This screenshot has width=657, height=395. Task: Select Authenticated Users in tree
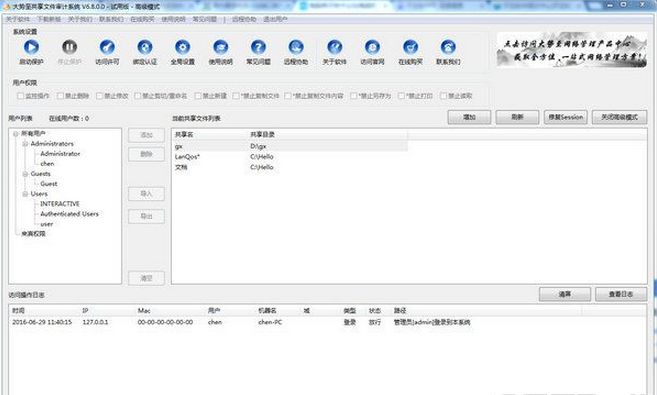pos(70,214)
